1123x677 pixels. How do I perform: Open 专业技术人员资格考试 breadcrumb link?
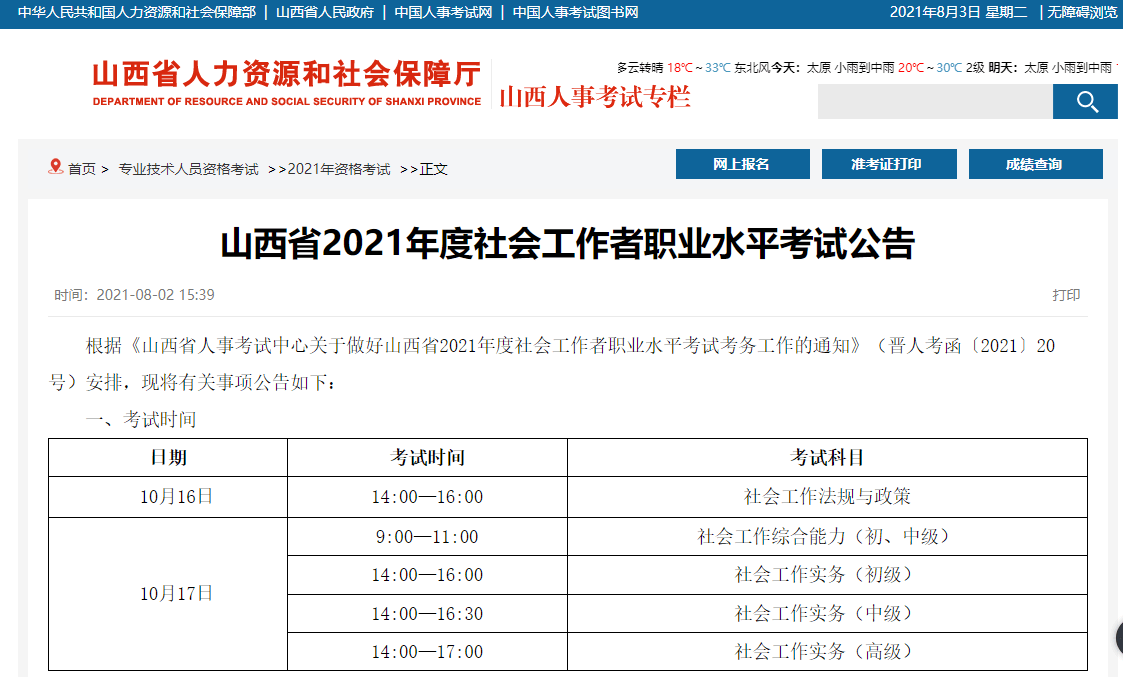coord(188,169)
